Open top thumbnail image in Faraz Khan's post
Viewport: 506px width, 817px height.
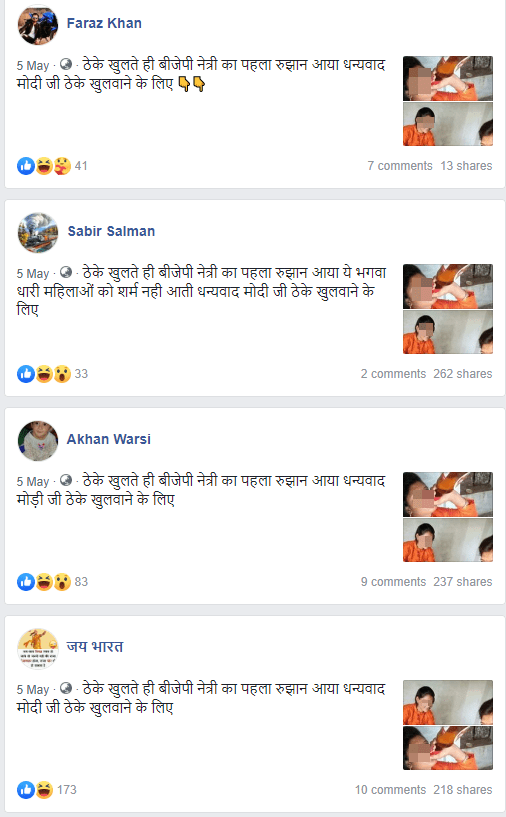[448, 78]
